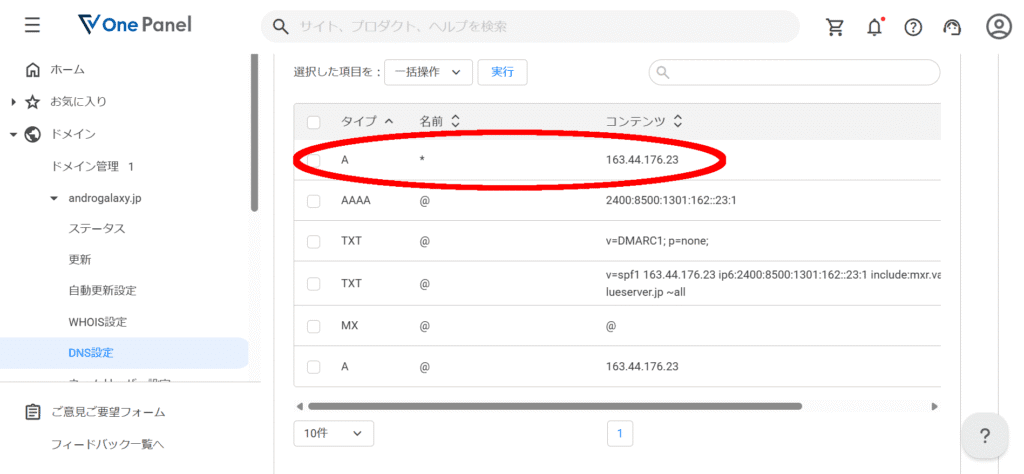Sort by コンテンツ column header
This screenshot has width=1024, height=474.
[x=644, y=121]
